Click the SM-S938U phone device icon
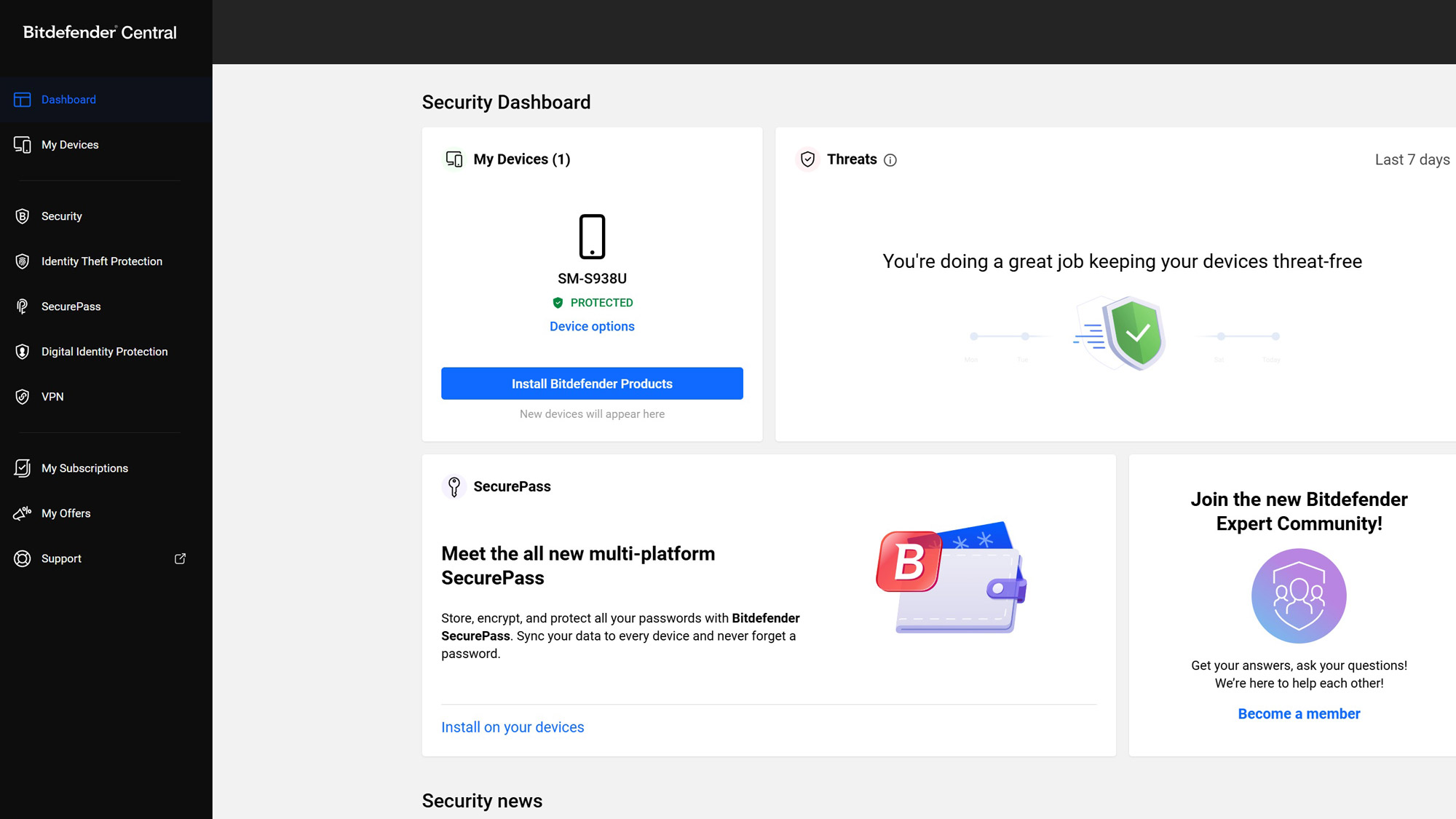Screen dimensions: 1456x819 coord(592,237)
